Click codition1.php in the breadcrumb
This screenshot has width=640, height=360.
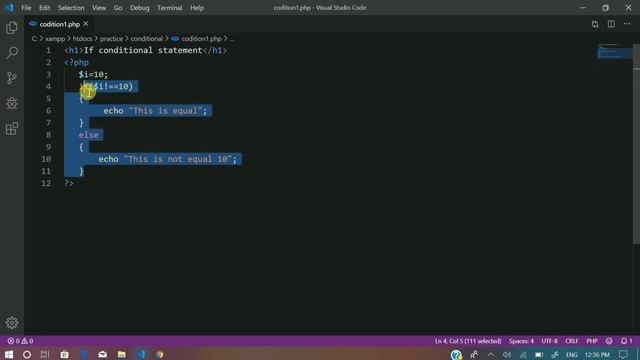201,39
